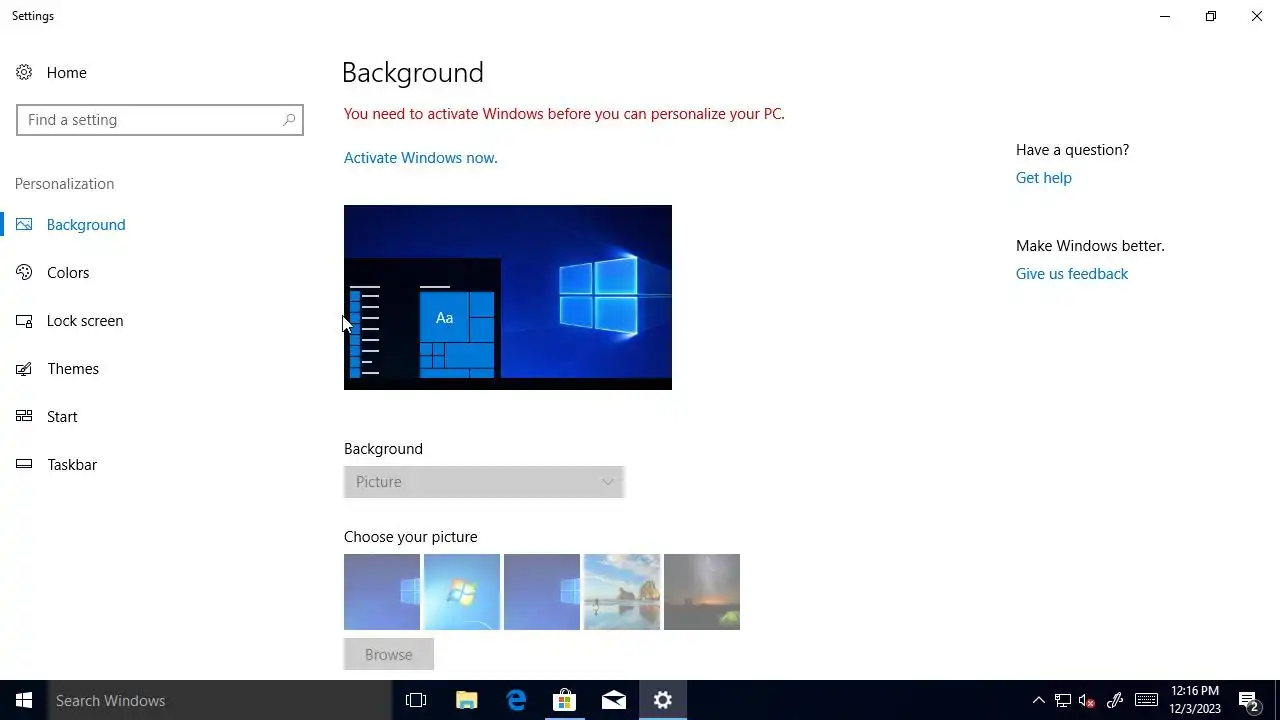The width and height of the screenshot is (1280, 720).
Task: Click Give us feedback link
Action: click(1072, 274)
